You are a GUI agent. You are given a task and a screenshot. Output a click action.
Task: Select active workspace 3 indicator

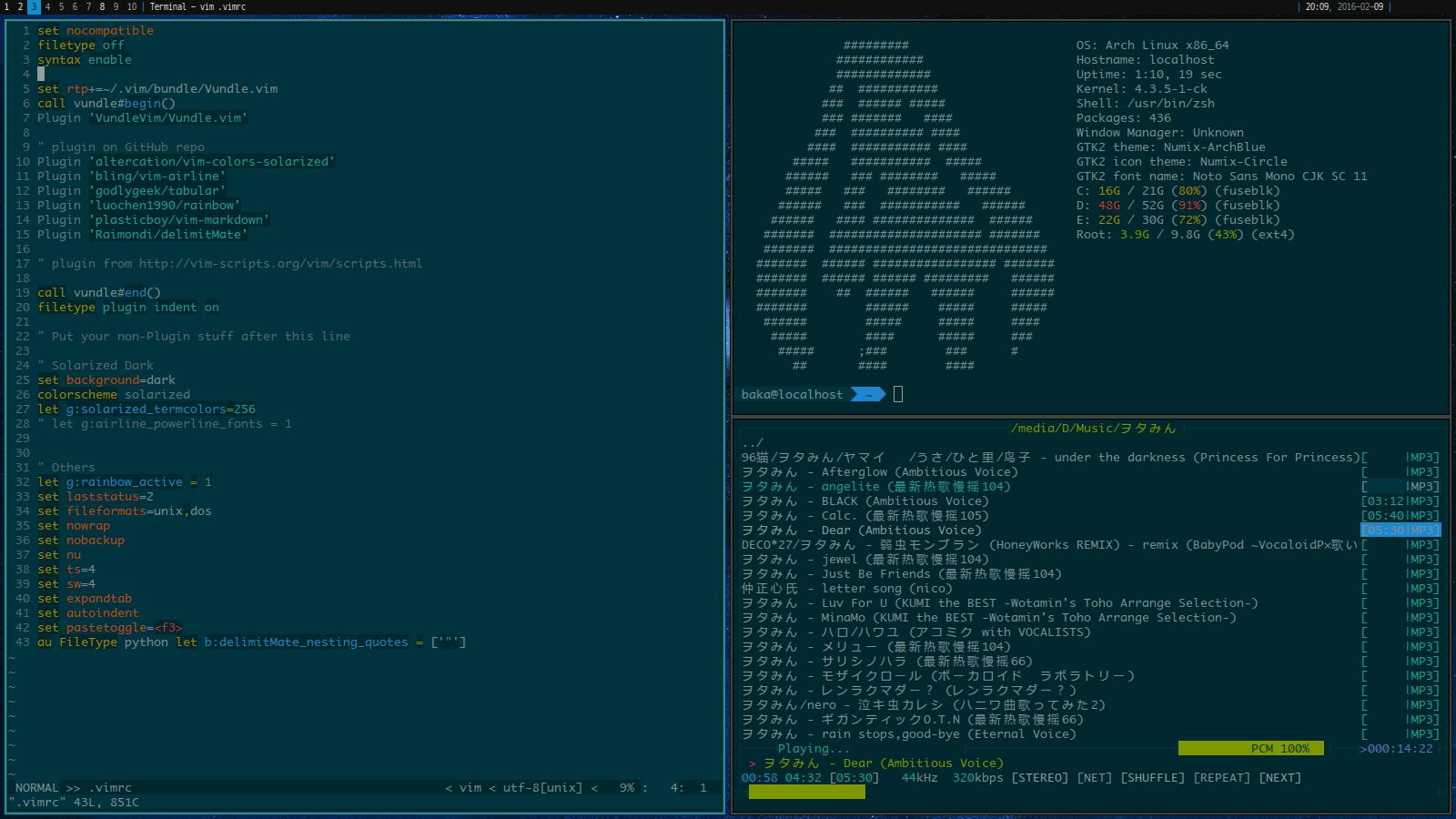pos(34,6)
